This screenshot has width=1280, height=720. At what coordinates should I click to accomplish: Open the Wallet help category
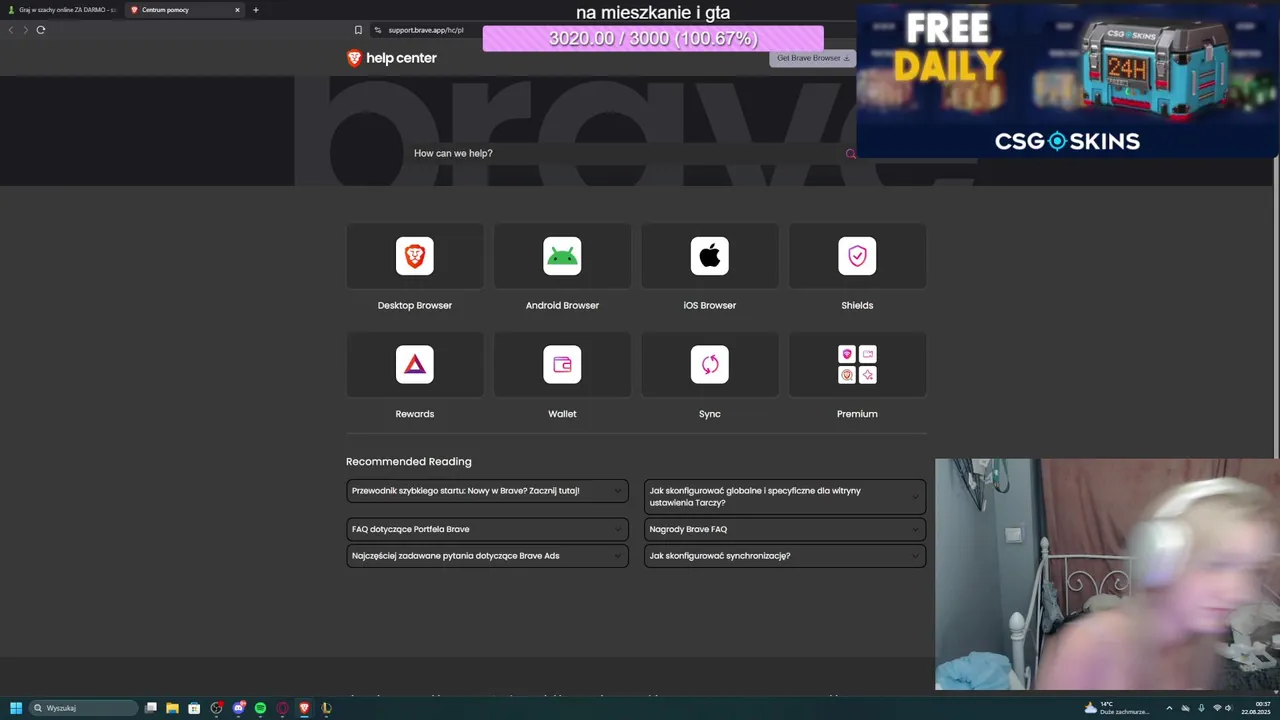tap(562, 364)
